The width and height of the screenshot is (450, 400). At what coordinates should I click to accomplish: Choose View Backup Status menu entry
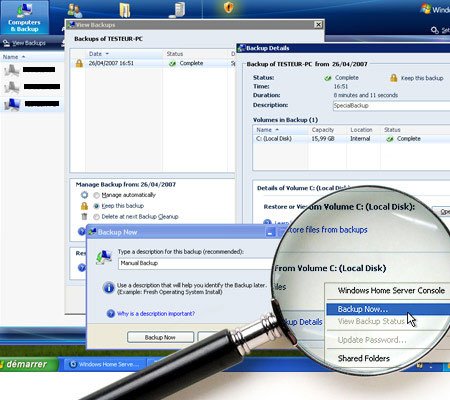[x=371, y=322]
